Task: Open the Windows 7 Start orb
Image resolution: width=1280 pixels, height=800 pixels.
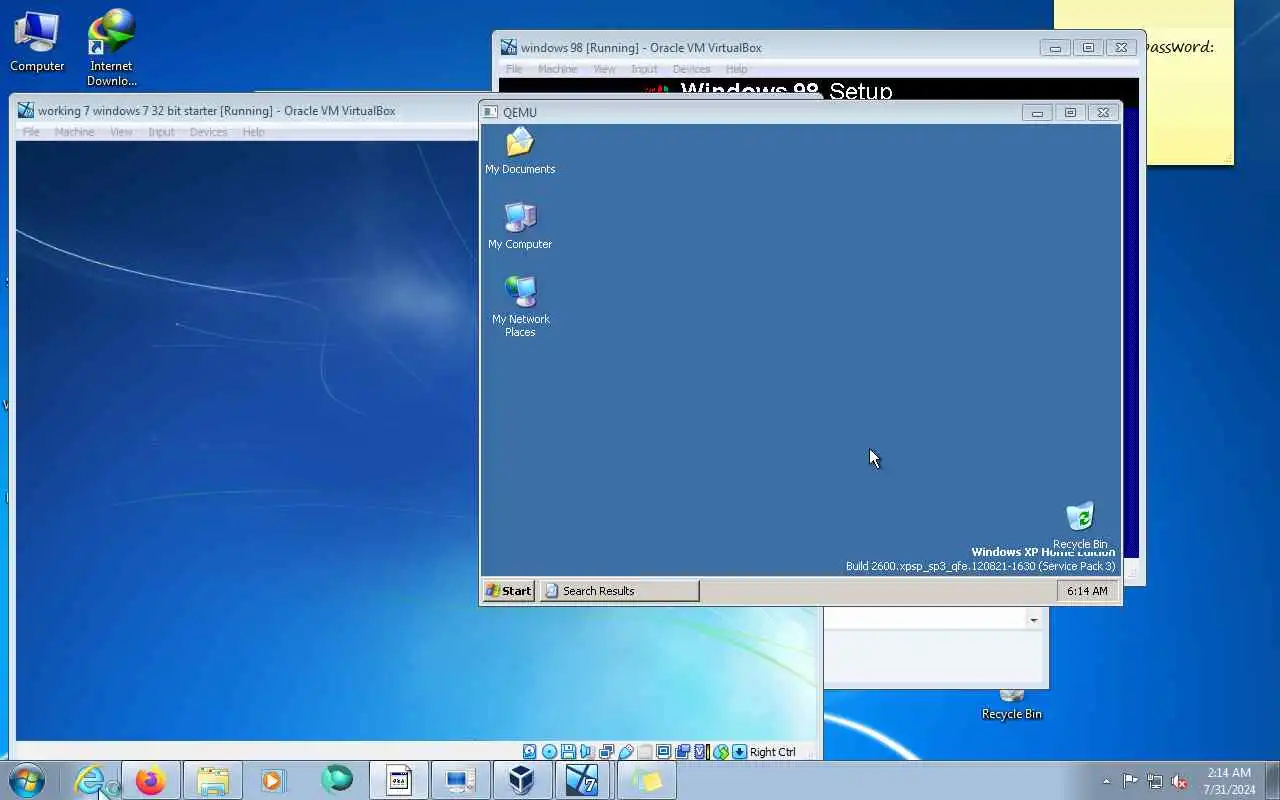Action: click(25, 780)
